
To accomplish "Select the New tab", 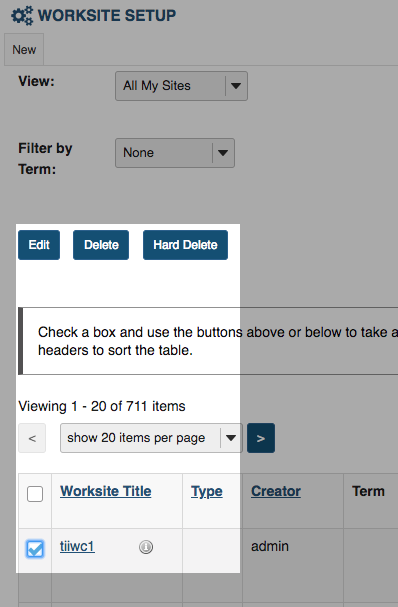I will click(x=24, y=50).
